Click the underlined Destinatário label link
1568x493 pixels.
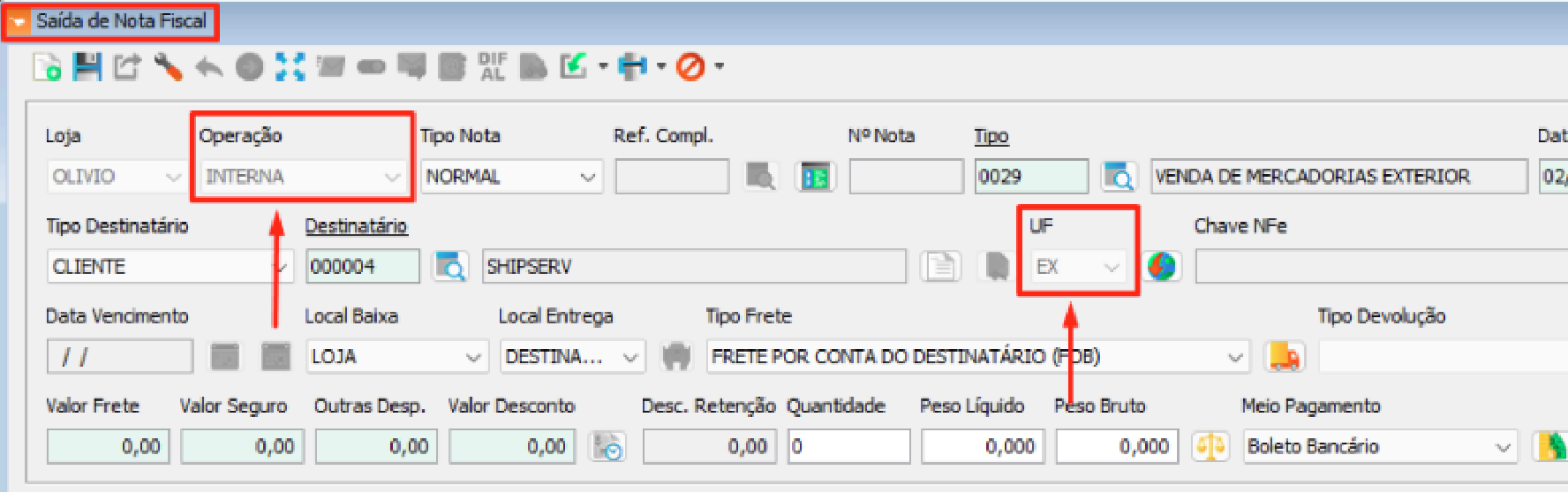point(356,226)
